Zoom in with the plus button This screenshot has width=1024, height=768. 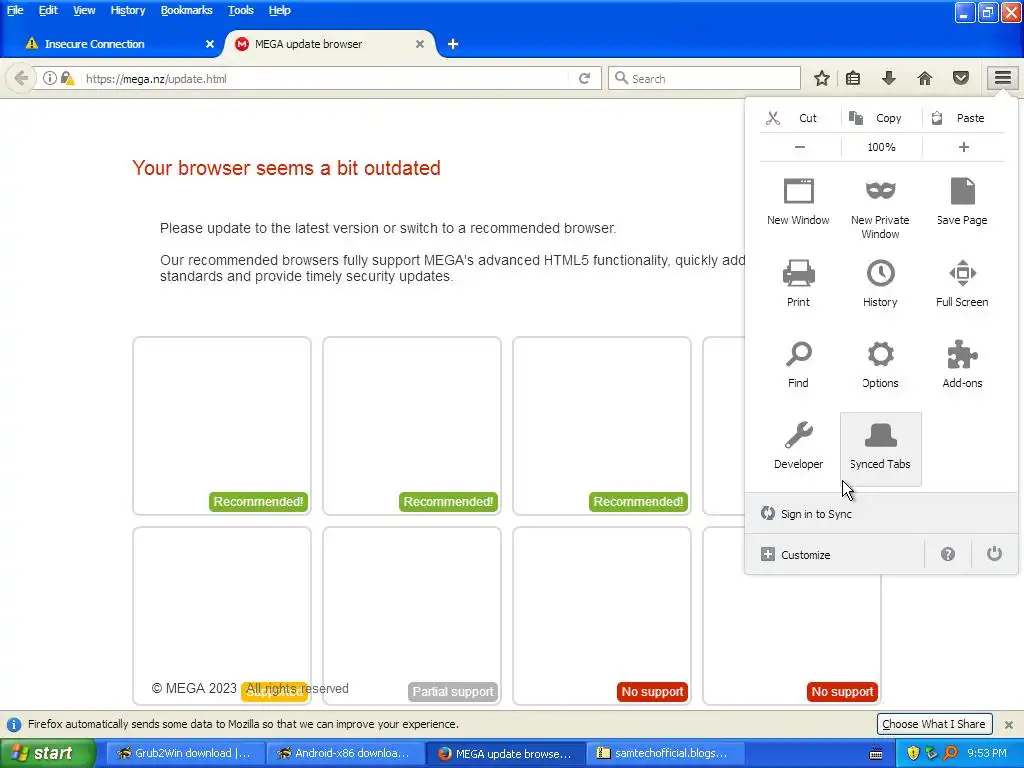pos(963,147)
